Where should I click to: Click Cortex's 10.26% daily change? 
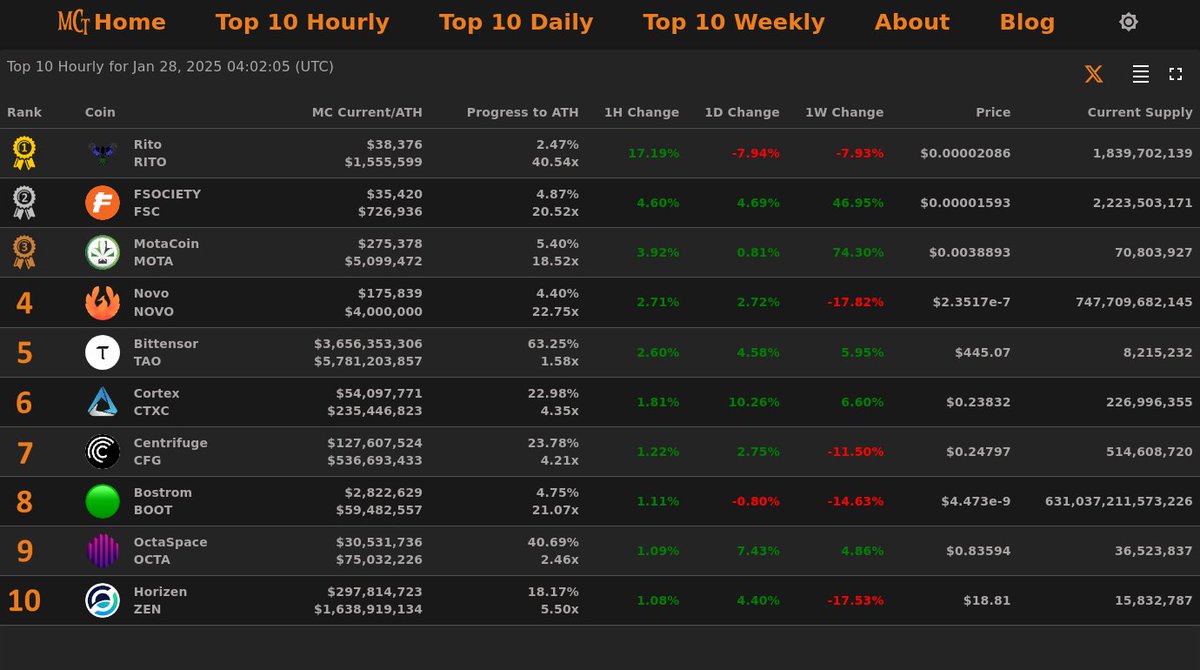754,402
